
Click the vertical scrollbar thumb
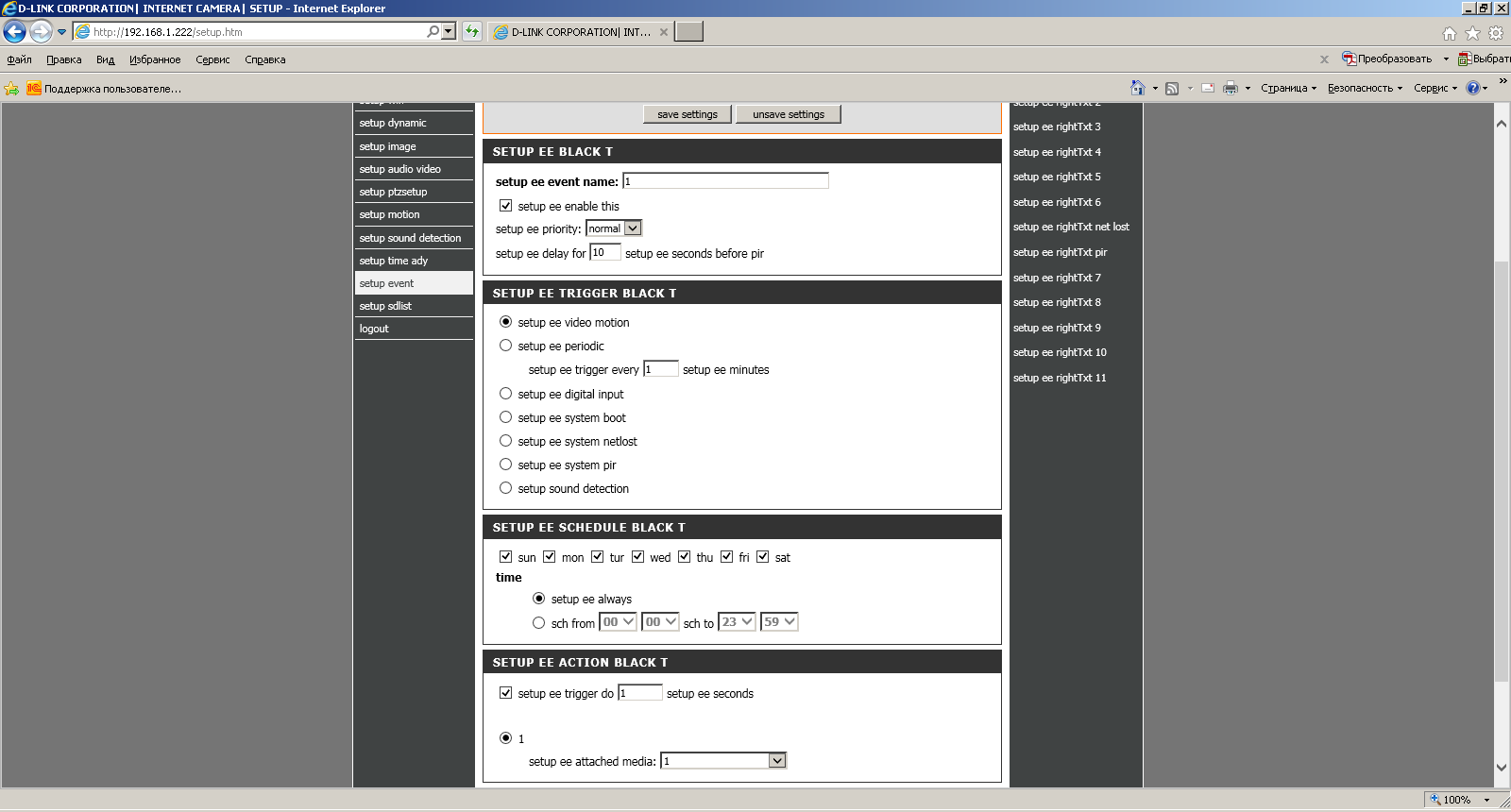click(x=1501, y=472)
